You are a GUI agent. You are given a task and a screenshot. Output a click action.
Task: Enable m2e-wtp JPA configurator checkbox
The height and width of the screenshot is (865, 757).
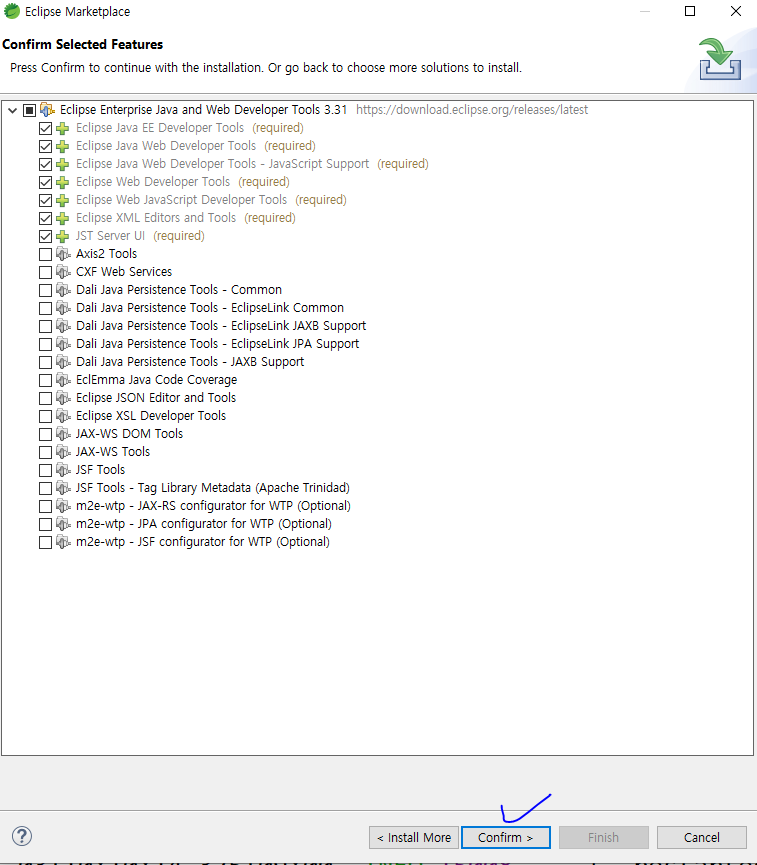pyautogui.click(x=45, y=525)
